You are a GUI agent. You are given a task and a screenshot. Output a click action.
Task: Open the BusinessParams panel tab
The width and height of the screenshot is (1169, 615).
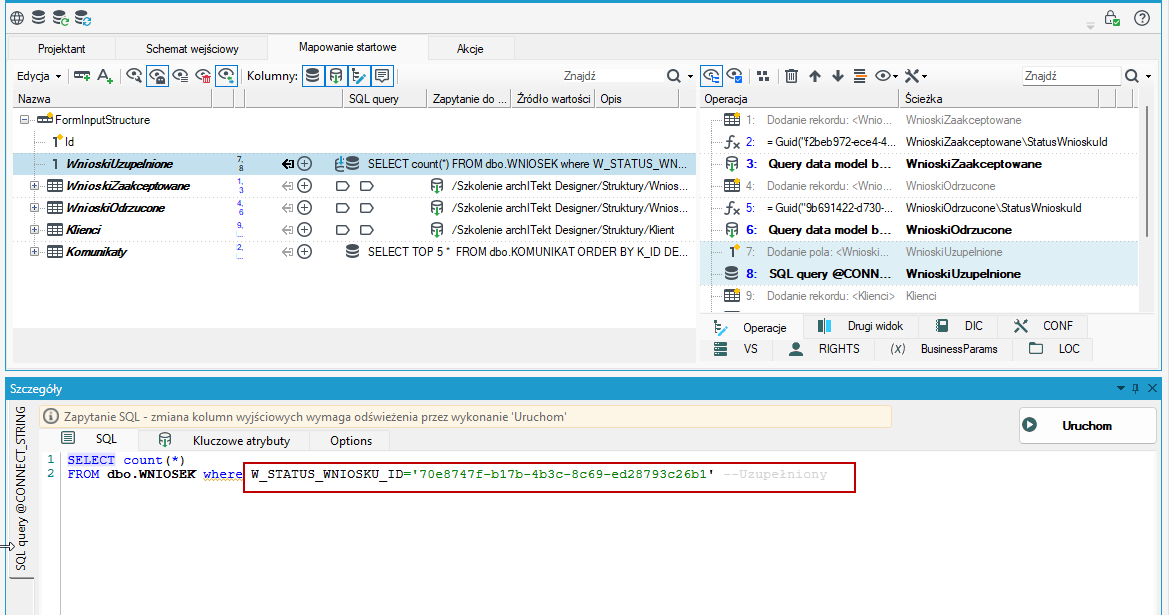tap(942, 349)
